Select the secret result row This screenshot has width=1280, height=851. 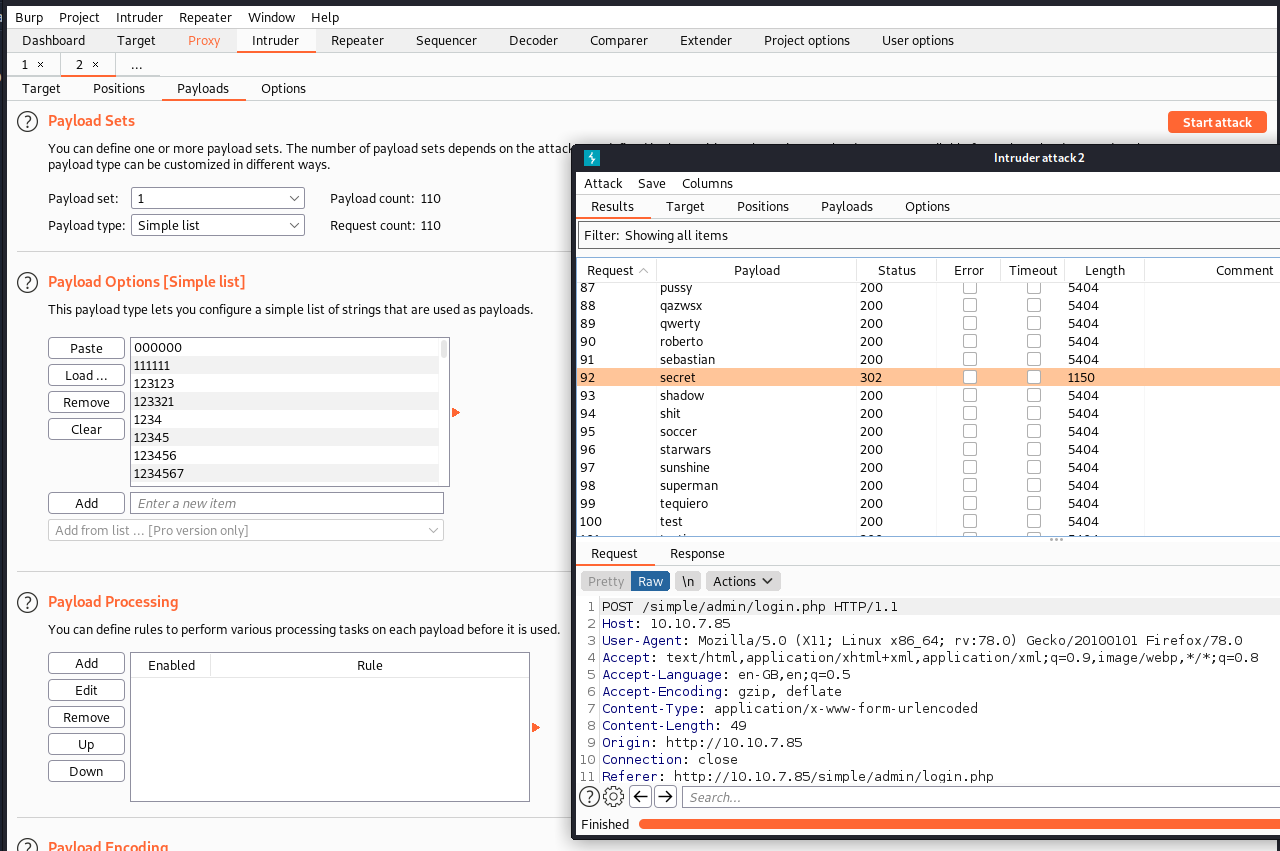[928, 377]
